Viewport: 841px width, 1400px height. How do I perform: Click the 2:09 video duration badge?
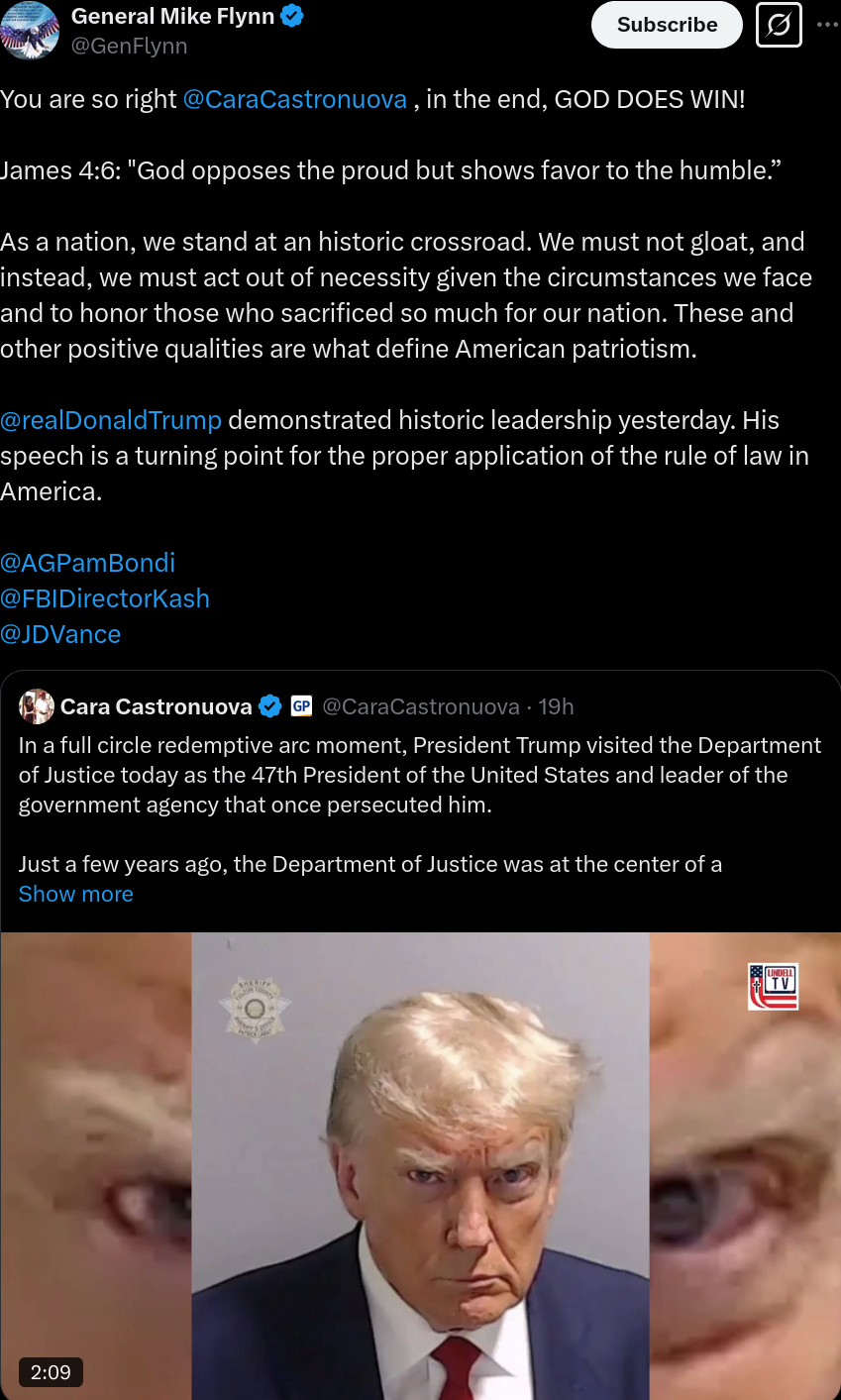pos(51,1372)
